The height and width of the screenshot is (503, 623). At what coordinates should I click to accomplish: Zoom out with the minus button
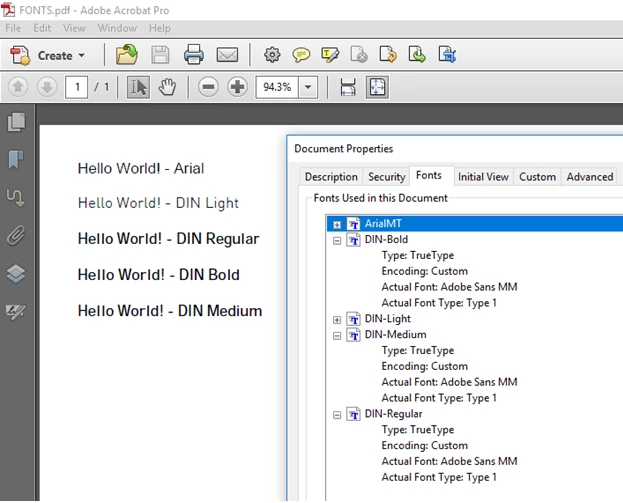click(x=209, y=87)
